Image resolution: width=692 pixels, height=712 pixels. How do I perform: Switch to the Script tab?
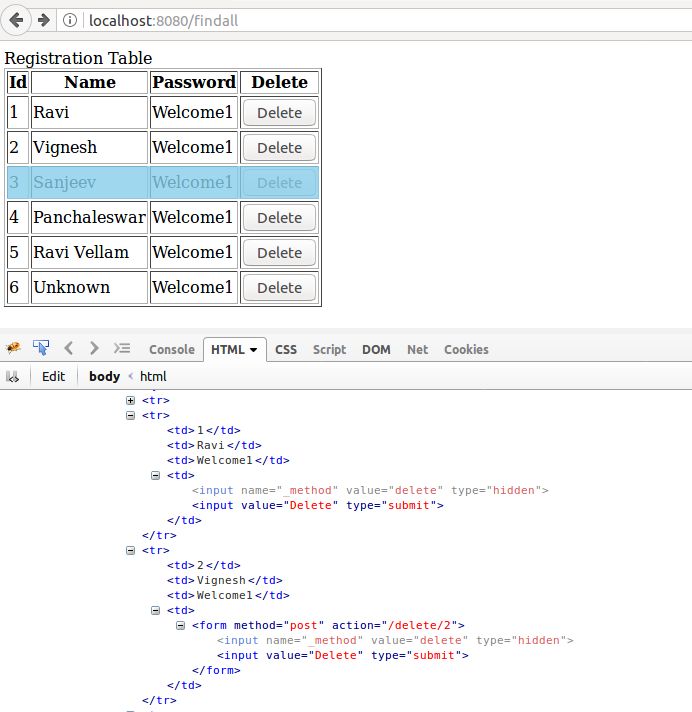pyautogui.click(x=329, y=349)
